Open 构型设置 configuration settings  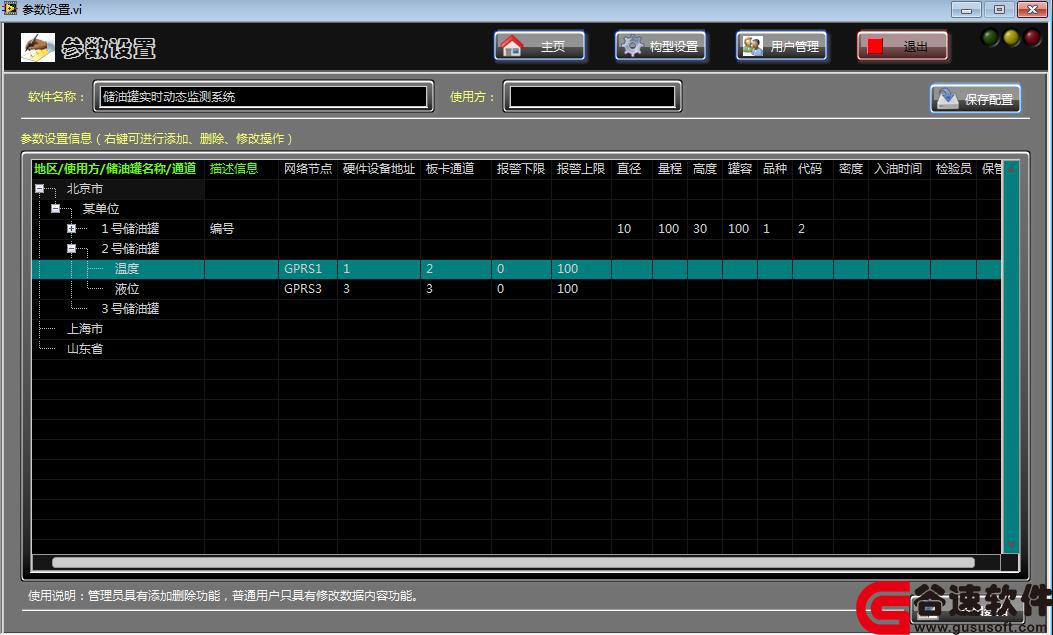coord(661,46)
